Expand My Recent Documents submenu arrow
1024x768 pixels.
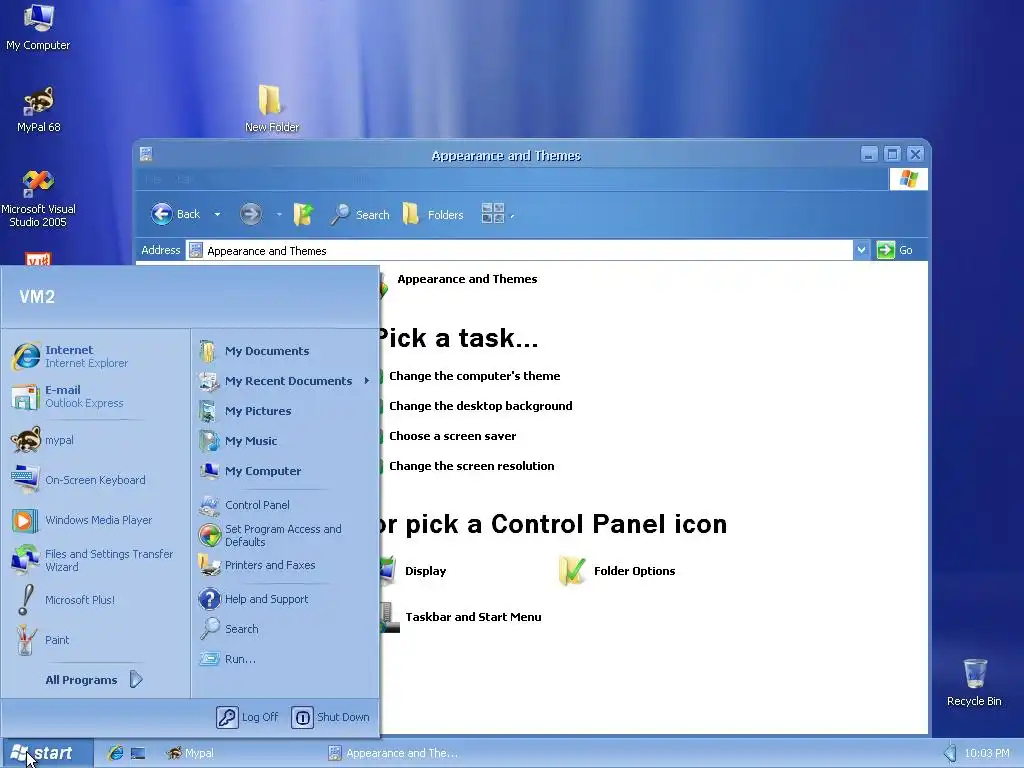(x=366, y=381)
